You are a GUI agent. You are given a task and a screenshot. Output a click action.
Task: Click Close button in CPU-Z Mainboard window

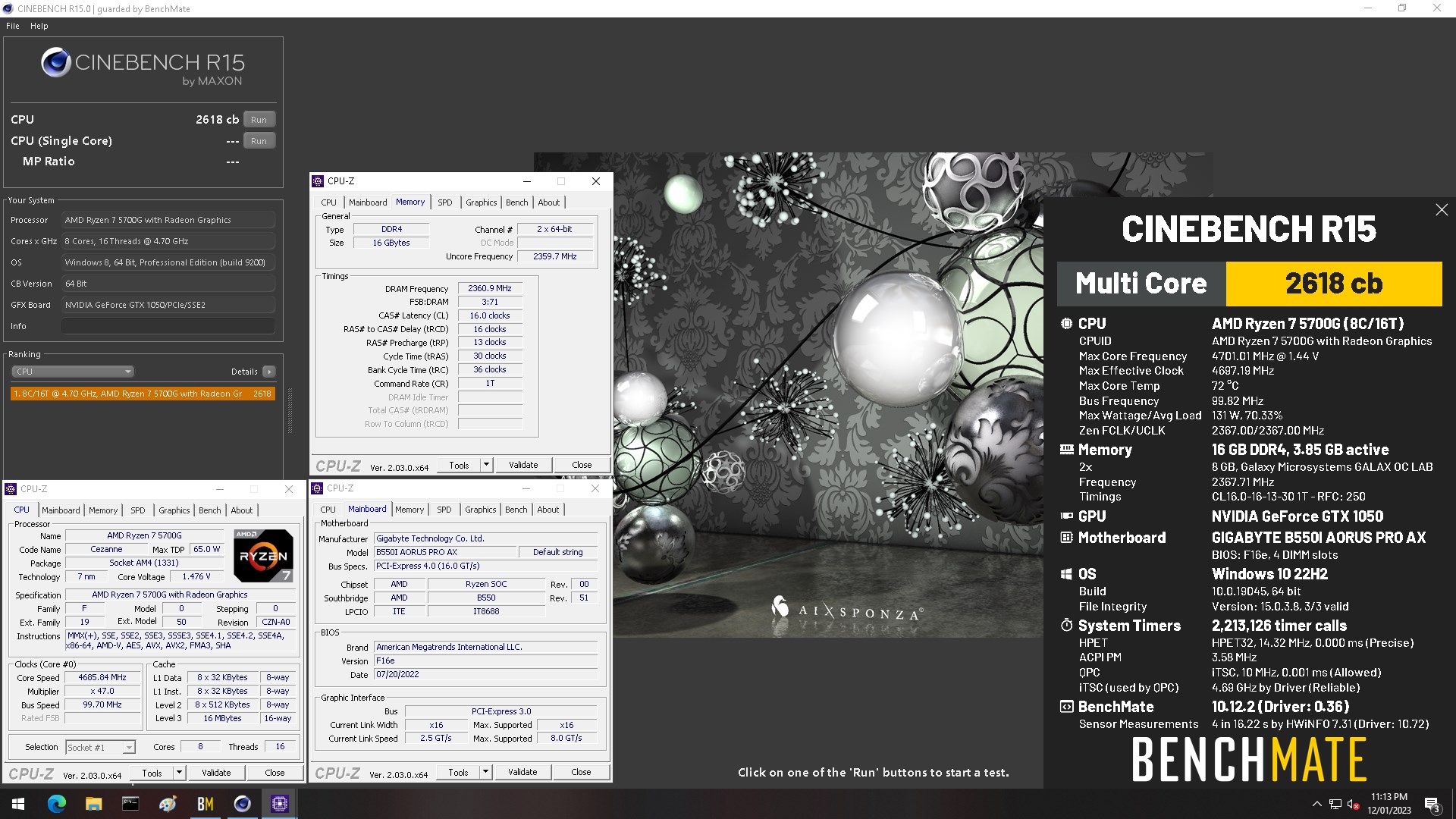click(x=581, y=772)
